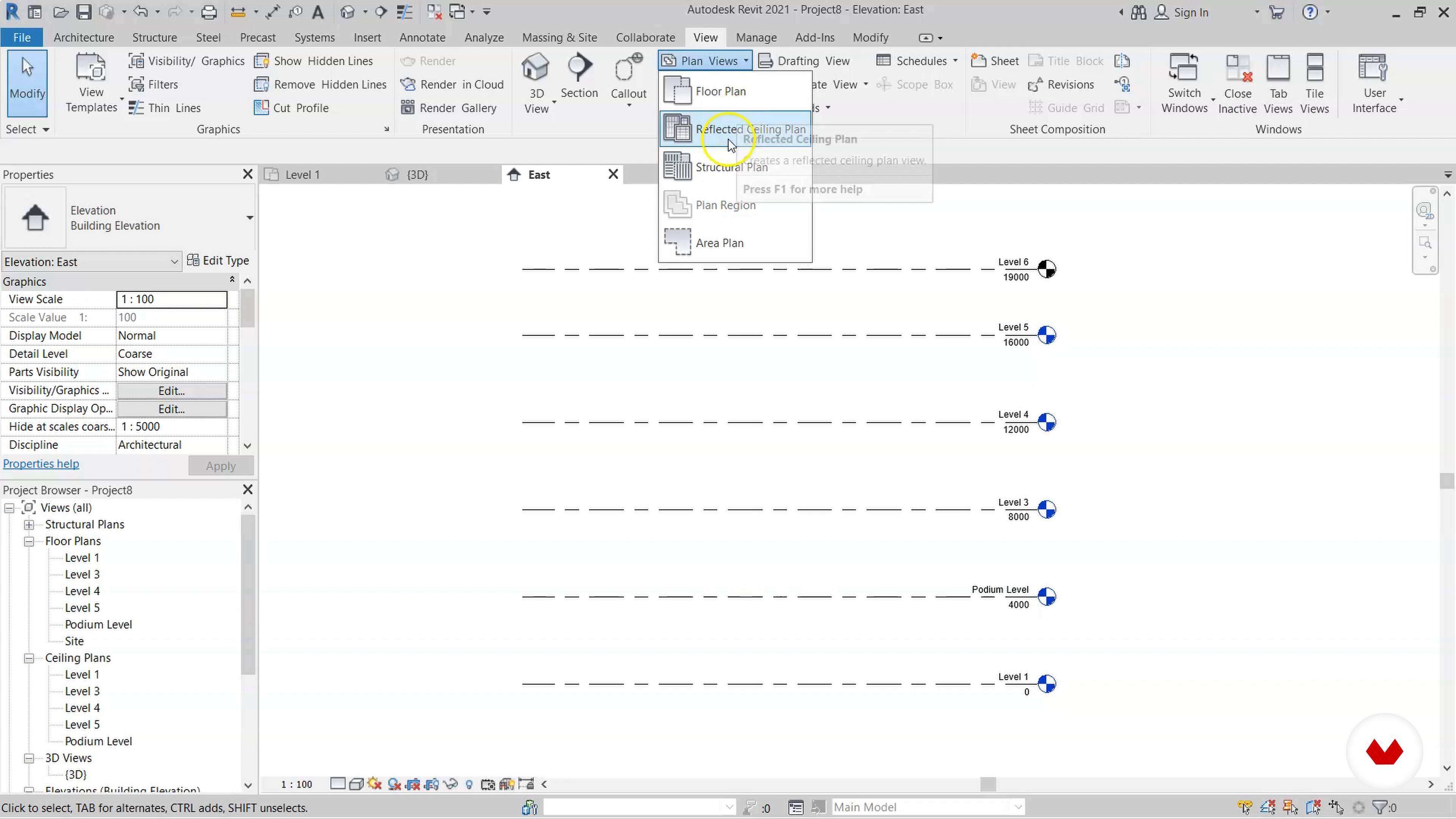1456x819 pixels.
Task: Click the Close Inactive Views icon in quick access
Action: [x=434, y=12]
